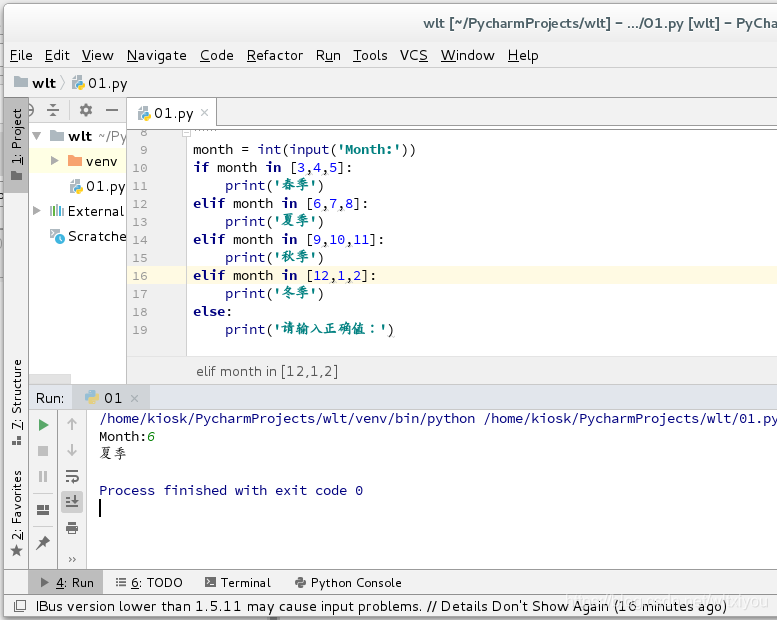
Task: Select External Libraries in project tree
Action: coord(87,211)
